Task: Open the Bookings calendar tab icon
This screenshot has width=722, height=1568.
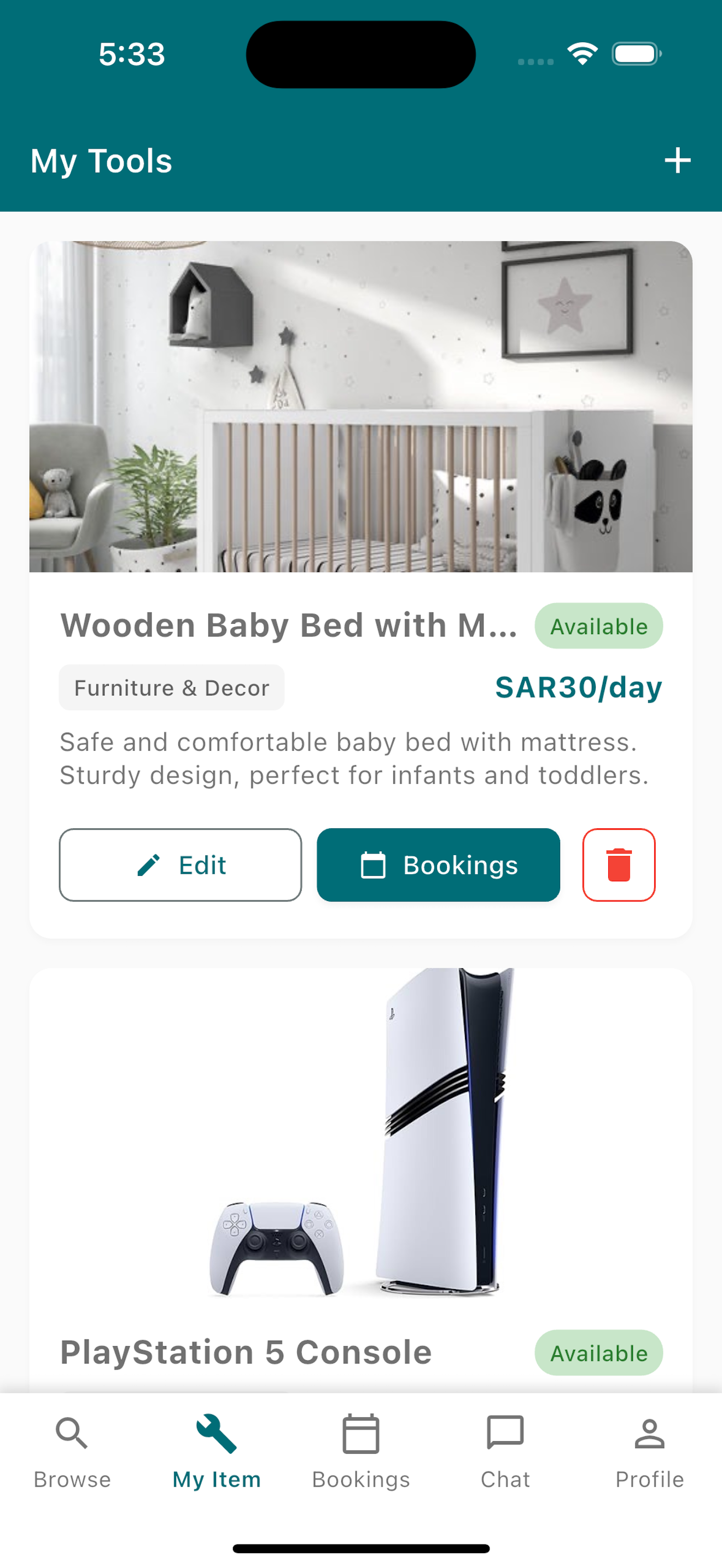Action: pos(361,1434)
